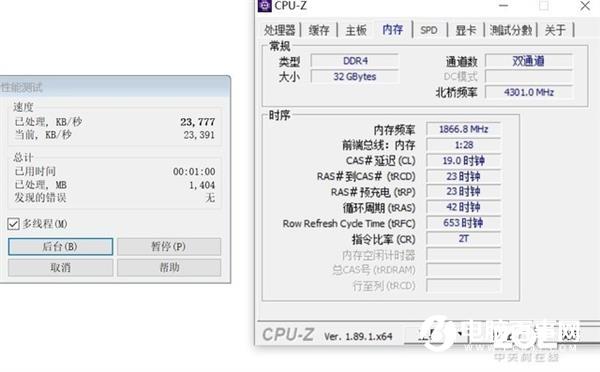The width and height of the screenshot is (600, 372).
Task: Click the 双通道 channel count field
Action: coord(529,61)
